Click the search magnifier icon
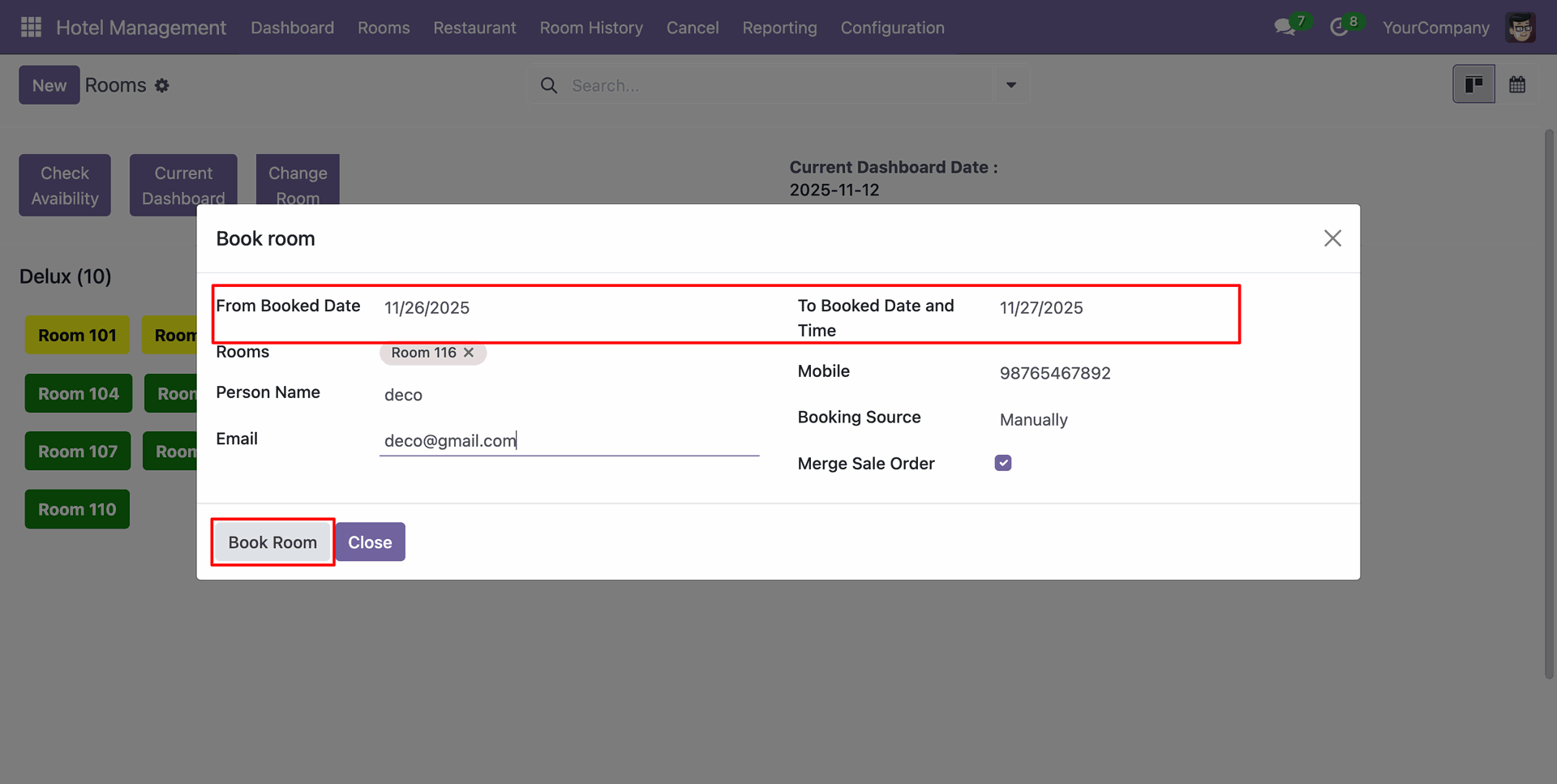This screenshot has width=1557, height=784. [x=549, y=86]
